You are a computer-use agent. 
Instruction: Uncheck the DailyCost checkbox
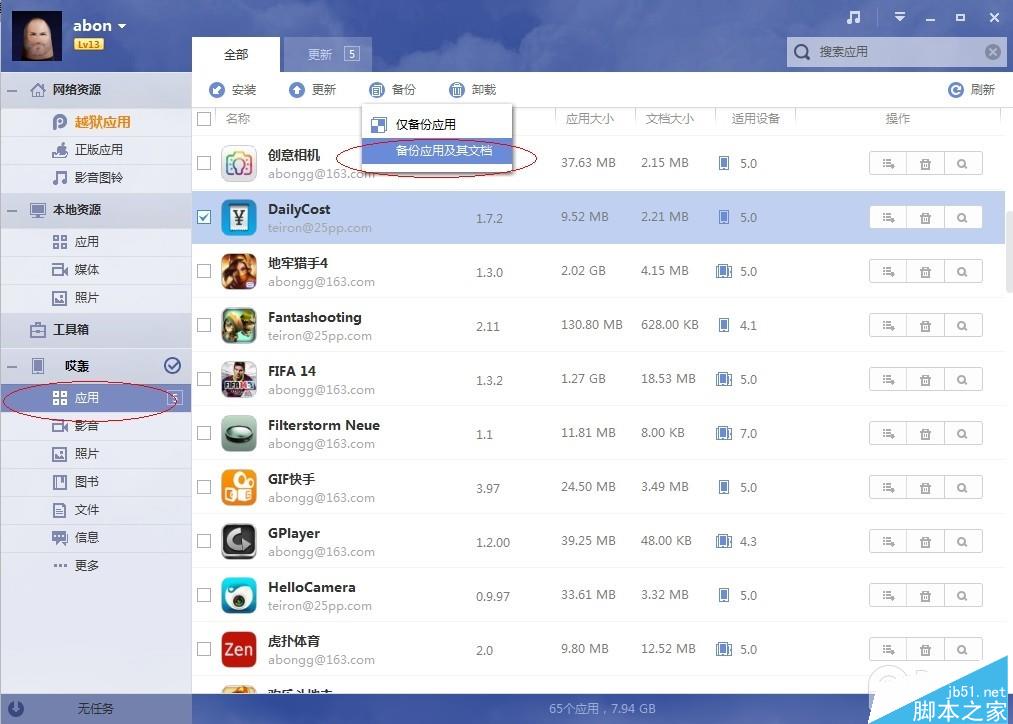(x=205, y=216)
